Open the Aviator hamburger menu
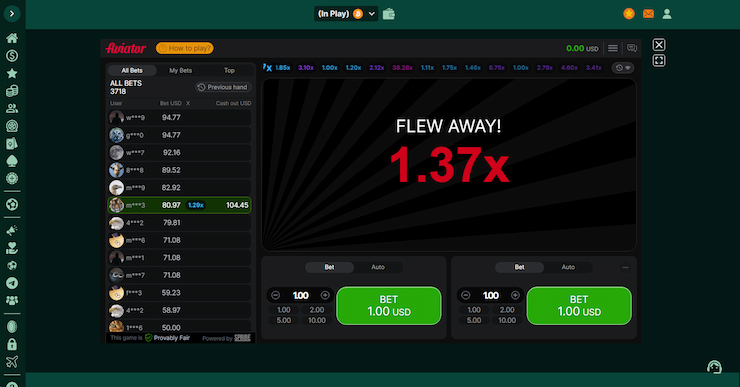 pos(613,48)
